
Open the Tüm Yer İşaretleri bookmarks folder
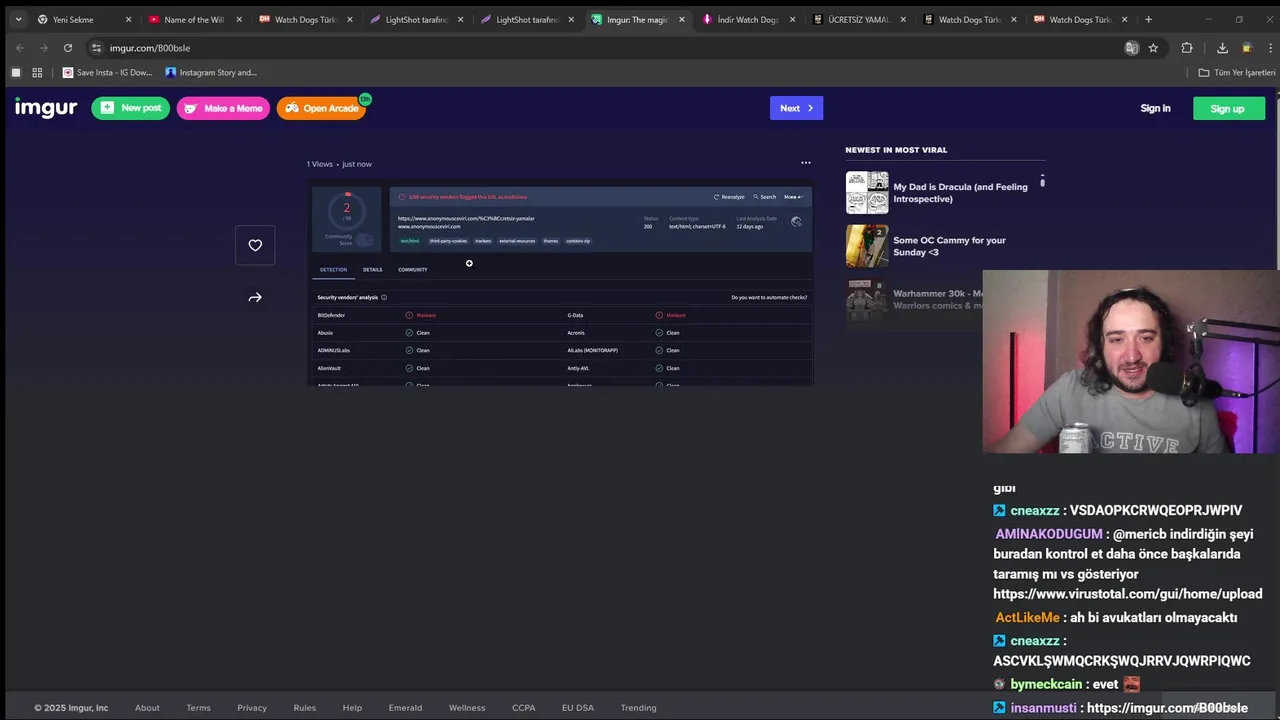[x=1237, y=72]
